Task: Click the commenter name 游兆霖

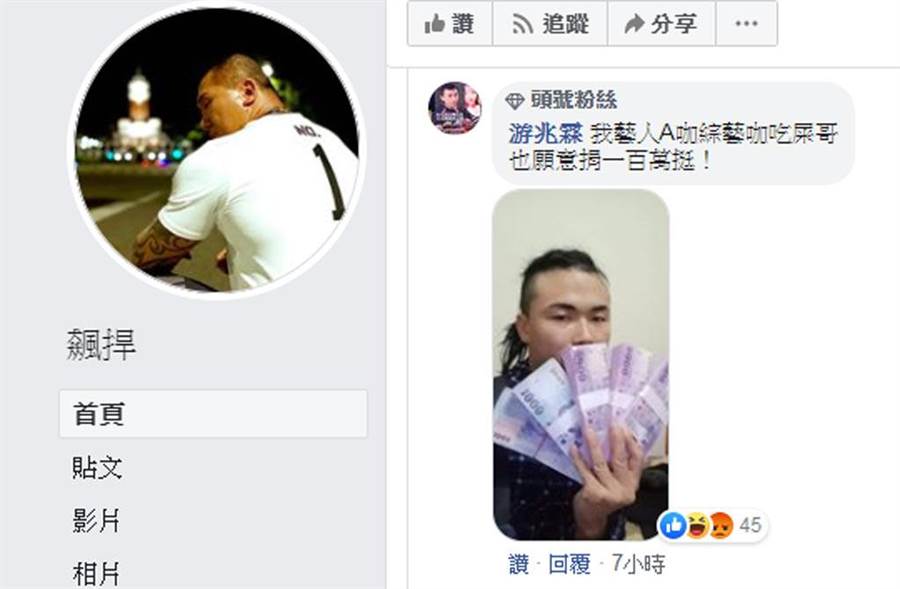Action: (545, 134)
